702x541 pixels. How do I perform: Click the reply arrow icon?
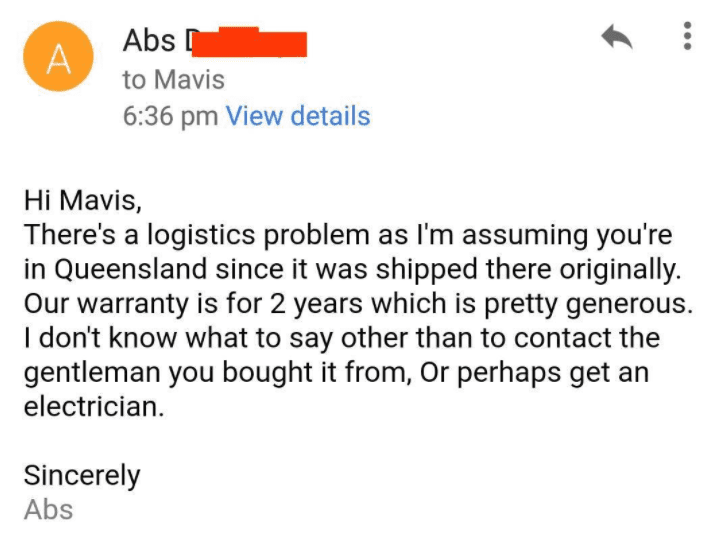616,37
